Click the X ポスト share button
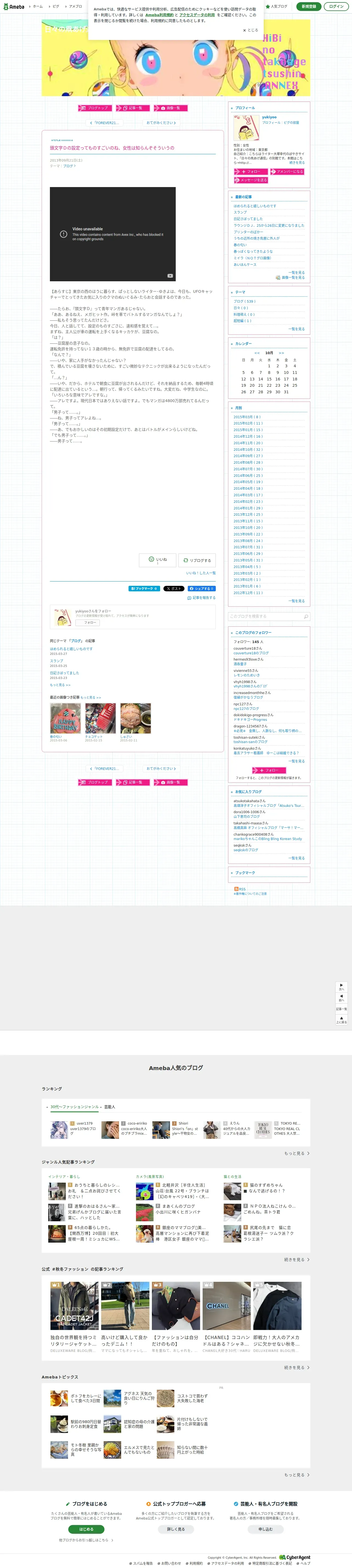Viewport: 352px width, 1568px height. pyautogui.click(x=174, y=589)
